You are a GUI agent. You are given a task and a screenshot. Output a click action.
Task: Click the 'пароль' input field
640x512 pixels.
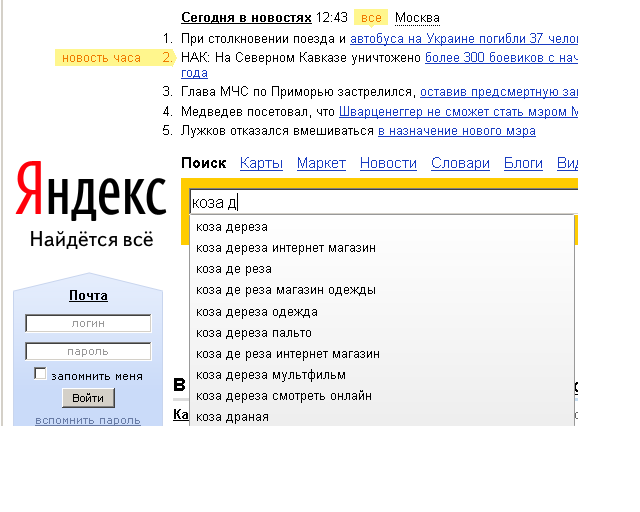click(x=88, y=352)
